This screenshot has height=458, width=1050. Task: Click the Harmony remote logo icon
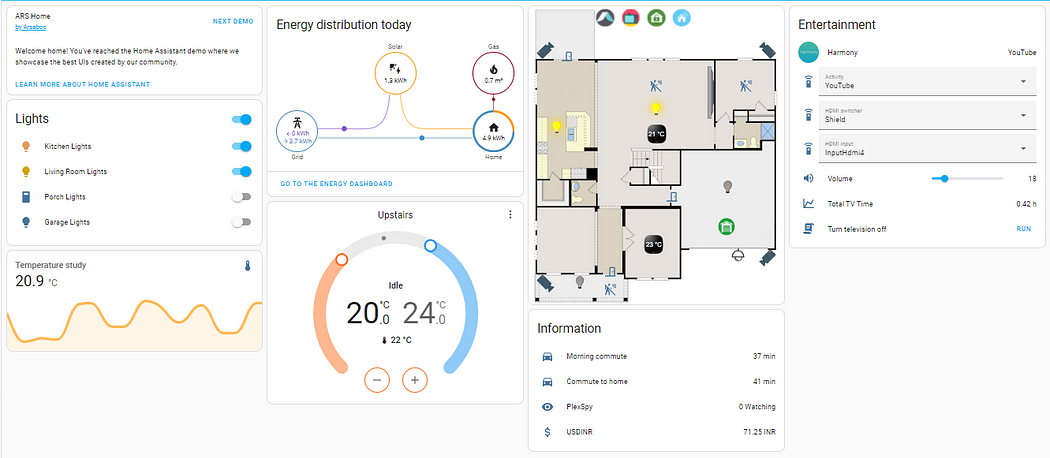pos(809,52)
